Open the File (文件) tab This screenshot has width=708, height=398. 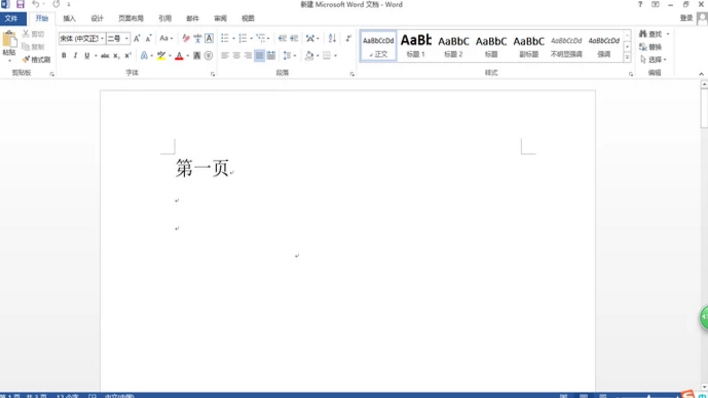pyautogui.click(x=13, y=19)
